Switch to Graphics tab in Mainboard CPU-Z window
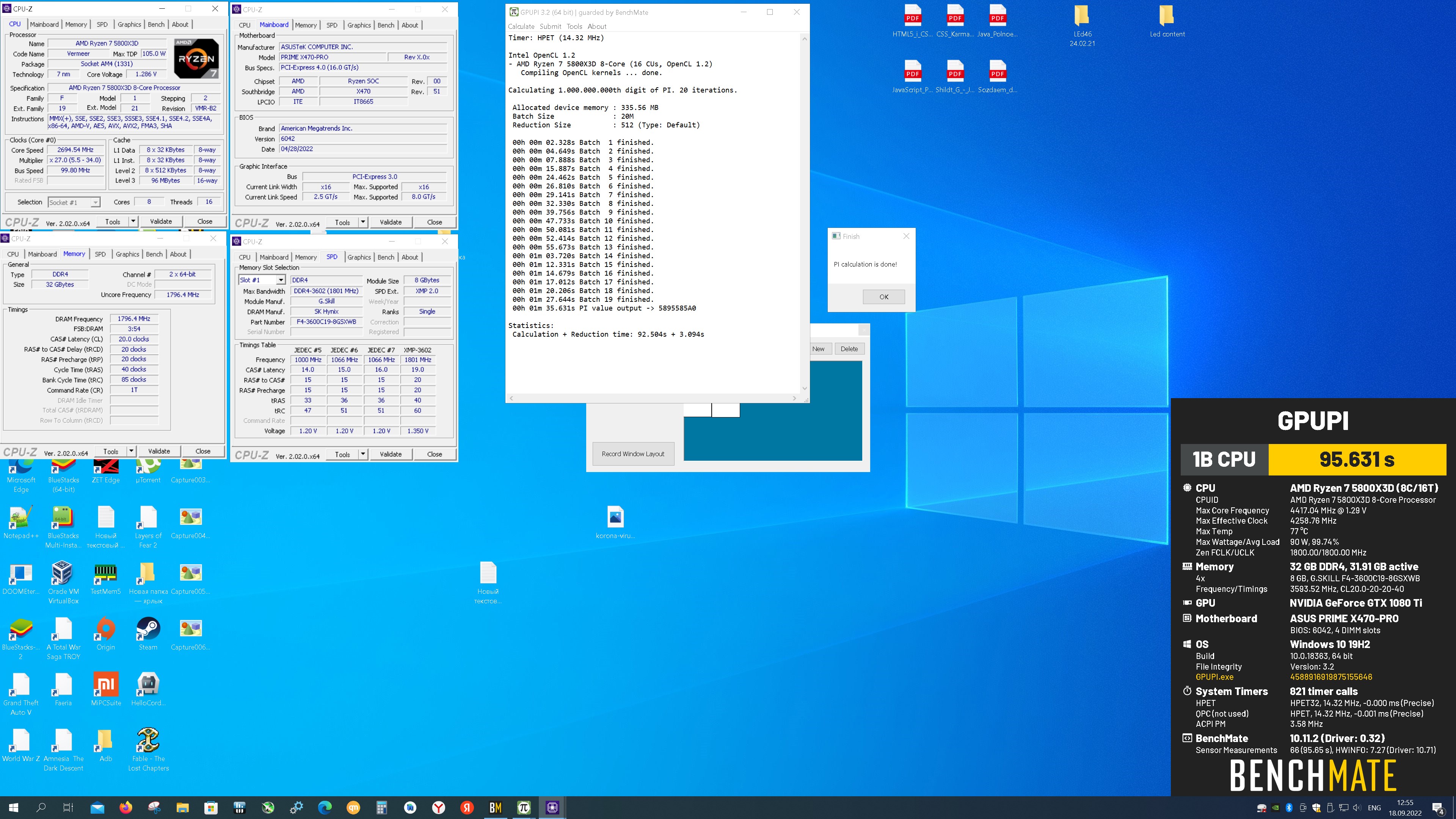 point(359,25)
